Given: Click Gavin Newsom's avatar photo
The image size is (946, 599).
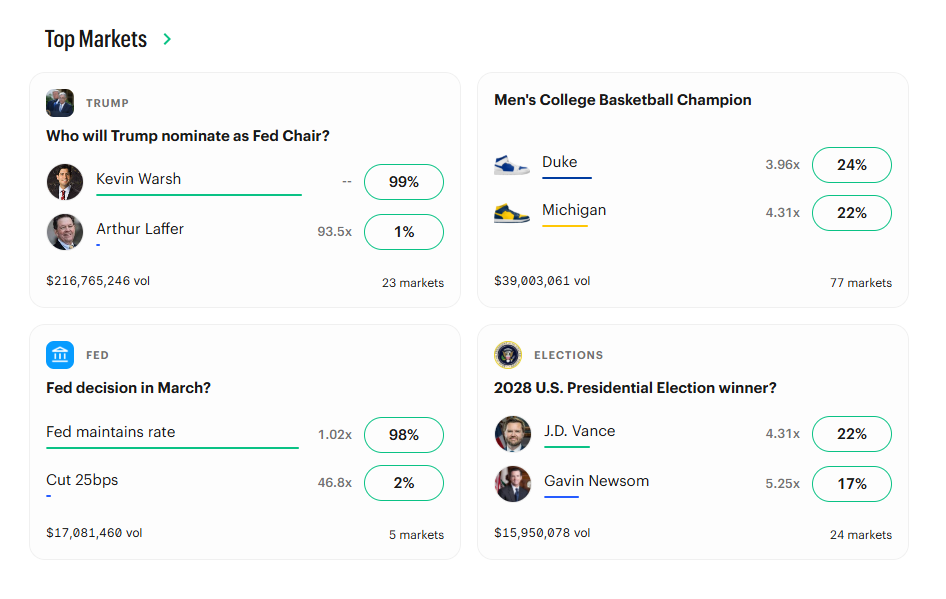Looking at the screenshot, I should [x=513, y=482].
